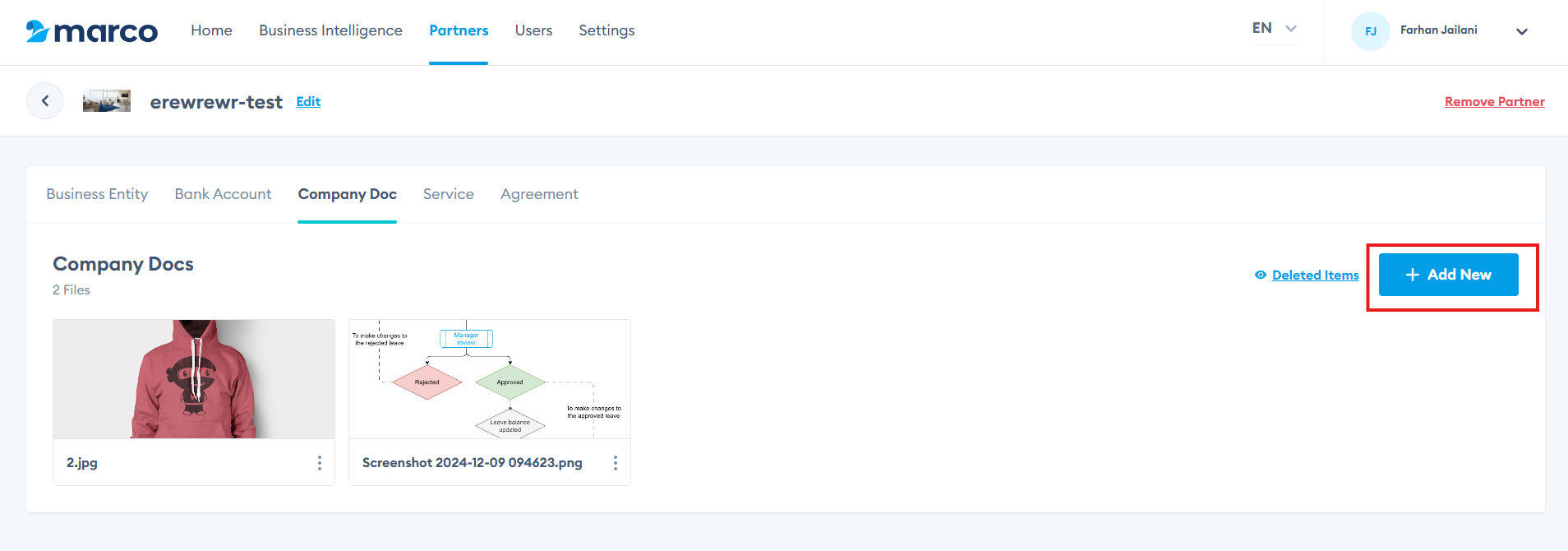Click the Marco logo

coord(91,31)
